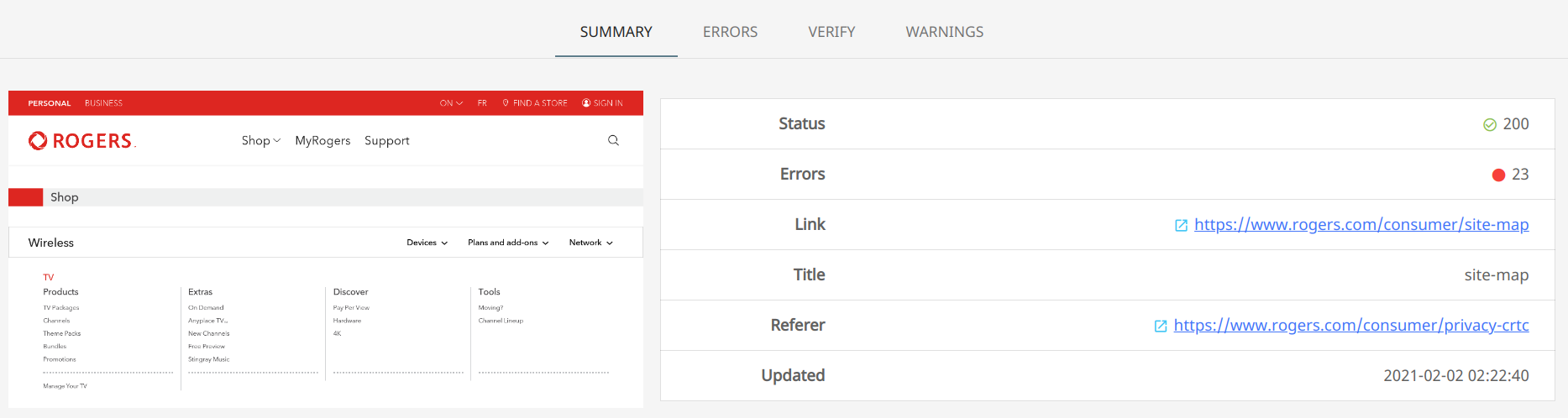Screen dimensions: 1568x418
Task: Click Moving? under Tools
Action: 490,308
